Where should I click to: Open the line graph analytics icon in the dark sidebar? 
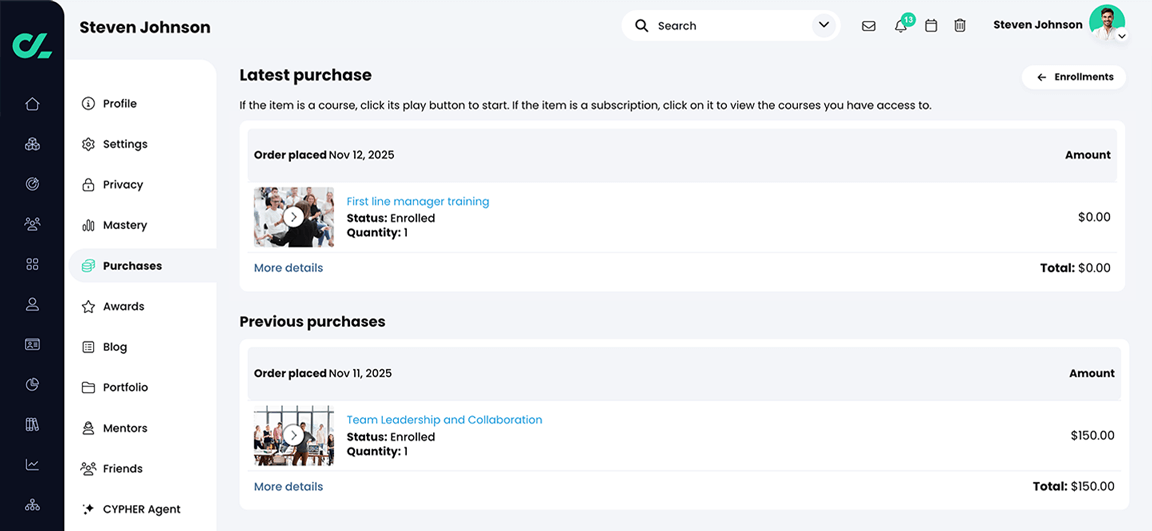tap(32, 464)
